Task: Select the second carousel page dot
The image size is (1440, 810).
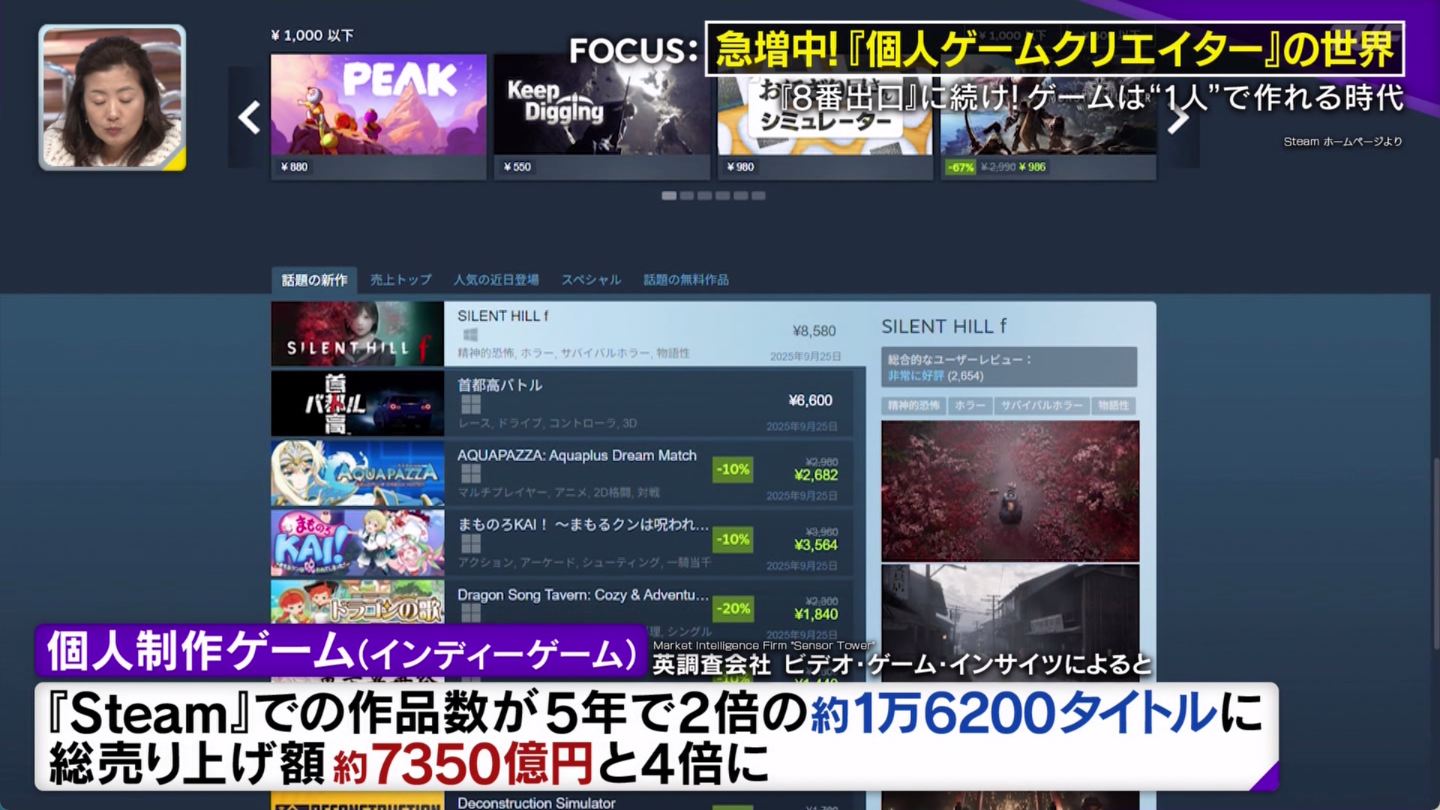Action: tap(687, 196)
